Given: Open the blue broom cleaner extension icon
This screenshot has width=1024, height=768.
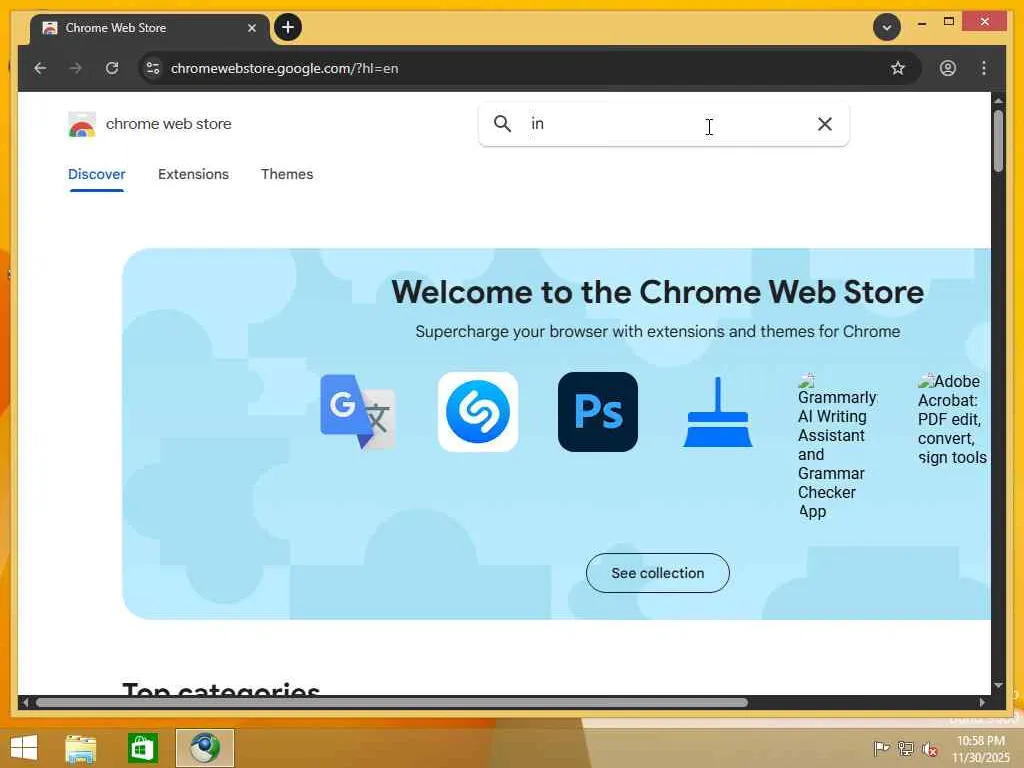Looking at the screenshot, I should tap(718, 412).
